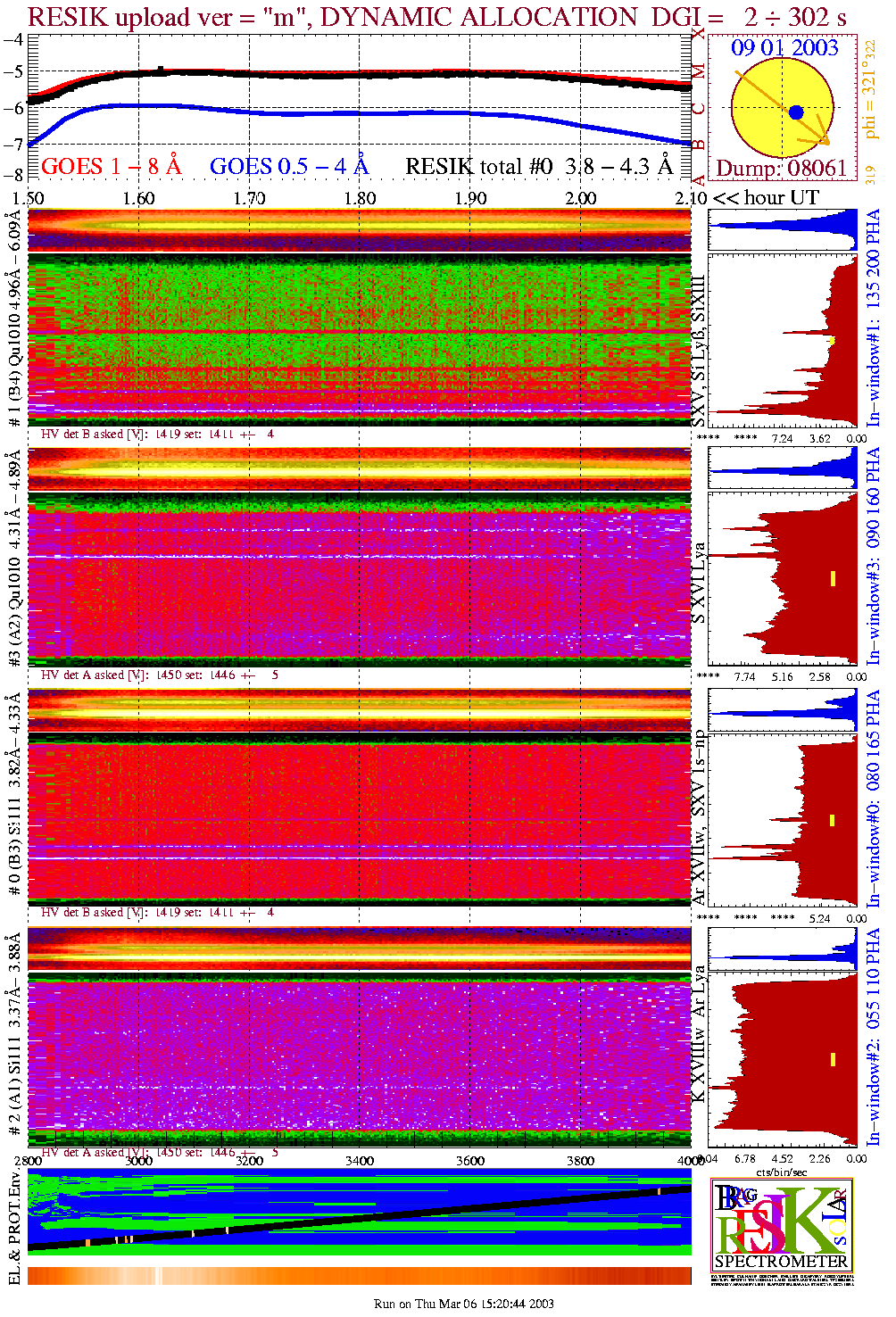Select yellow marker in In-window#2 histogram

click(x=833, y=1059)
